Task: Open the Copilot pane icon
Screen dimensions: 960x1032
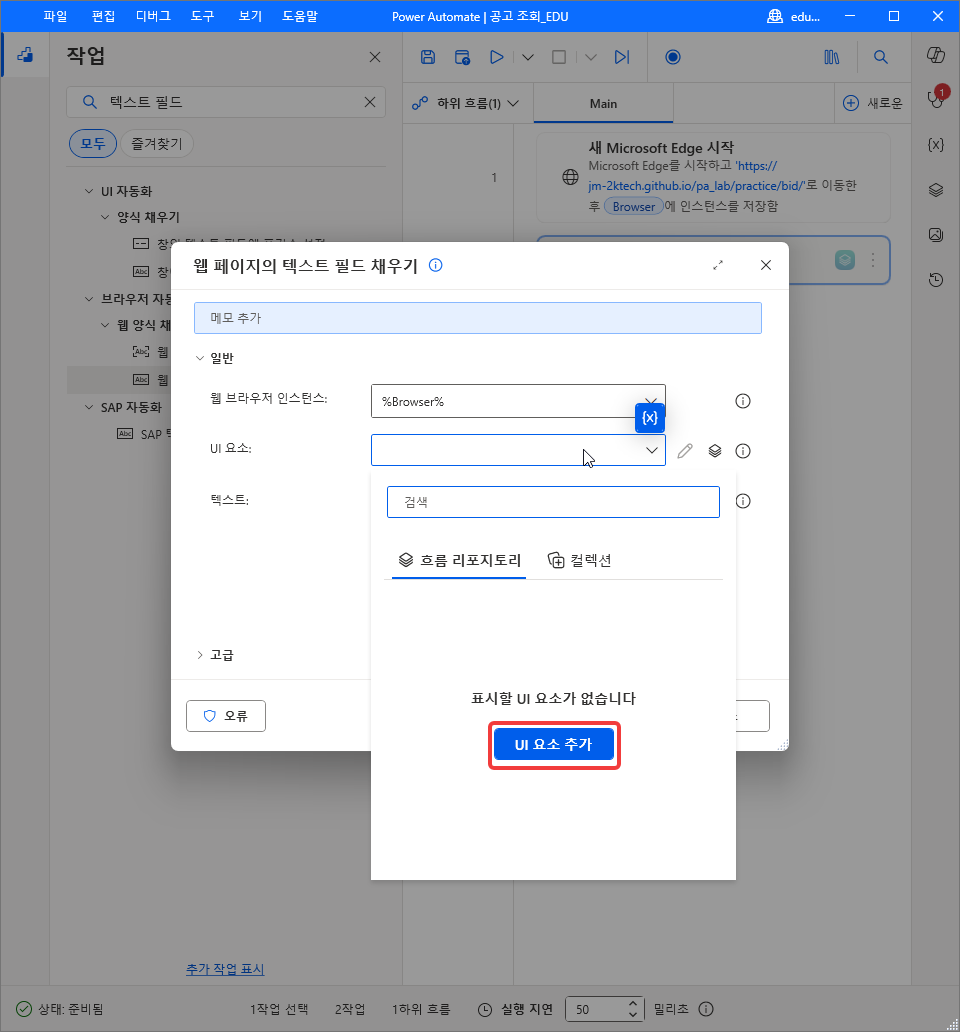Action: tap(936, 55)
